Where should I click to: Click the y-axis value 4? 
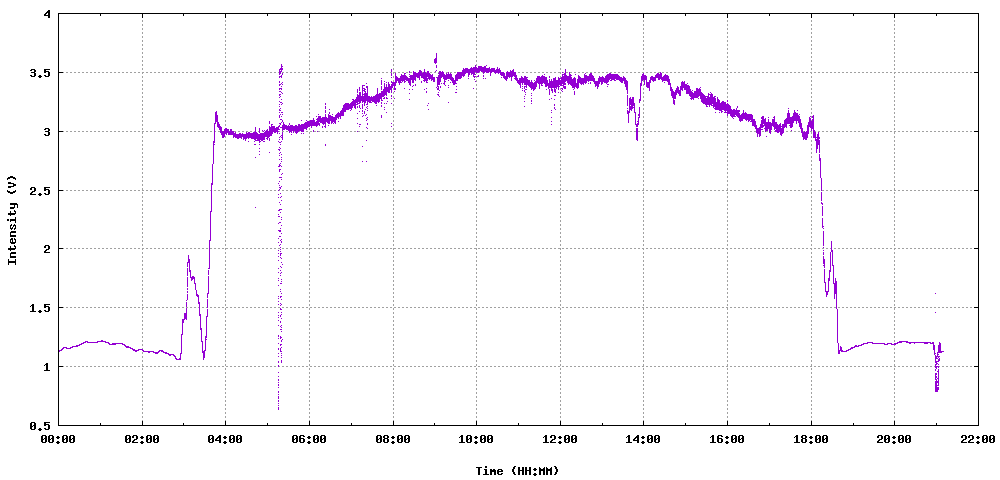48,14
